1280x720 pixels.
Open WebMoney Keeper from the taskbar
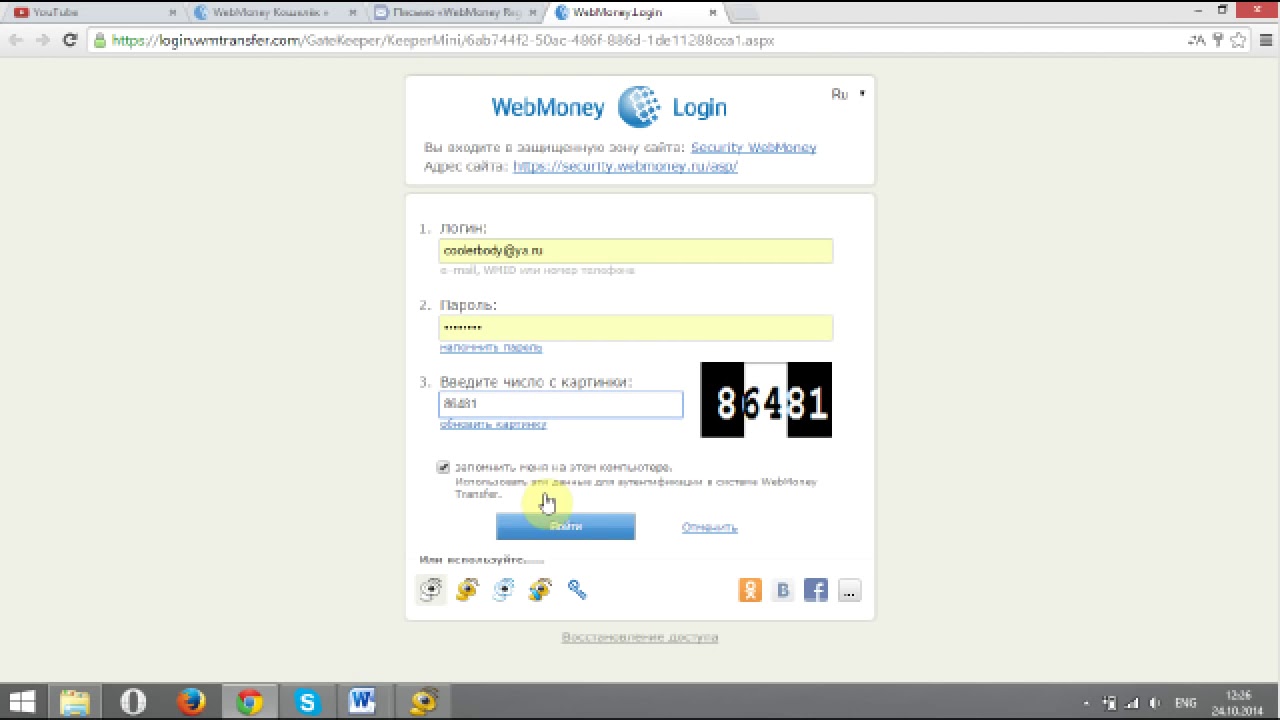tap(424, 702)
